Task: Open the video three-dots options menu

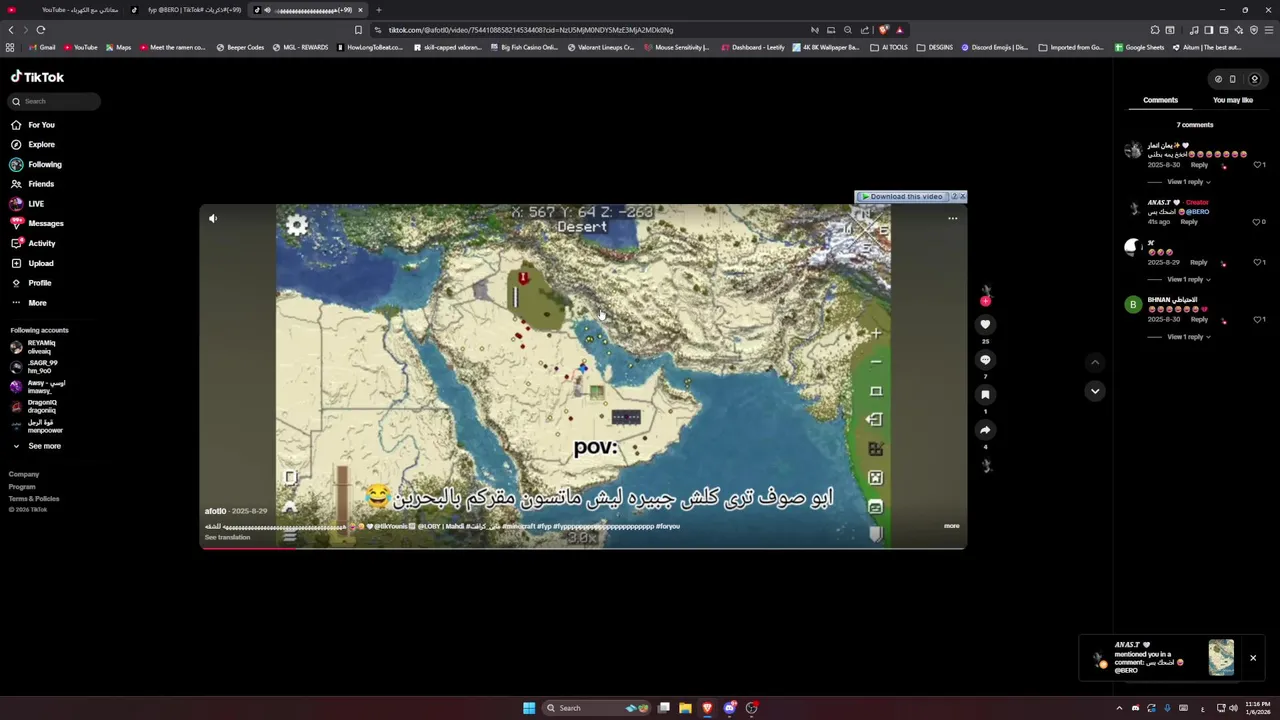Action: coord(952,218)
